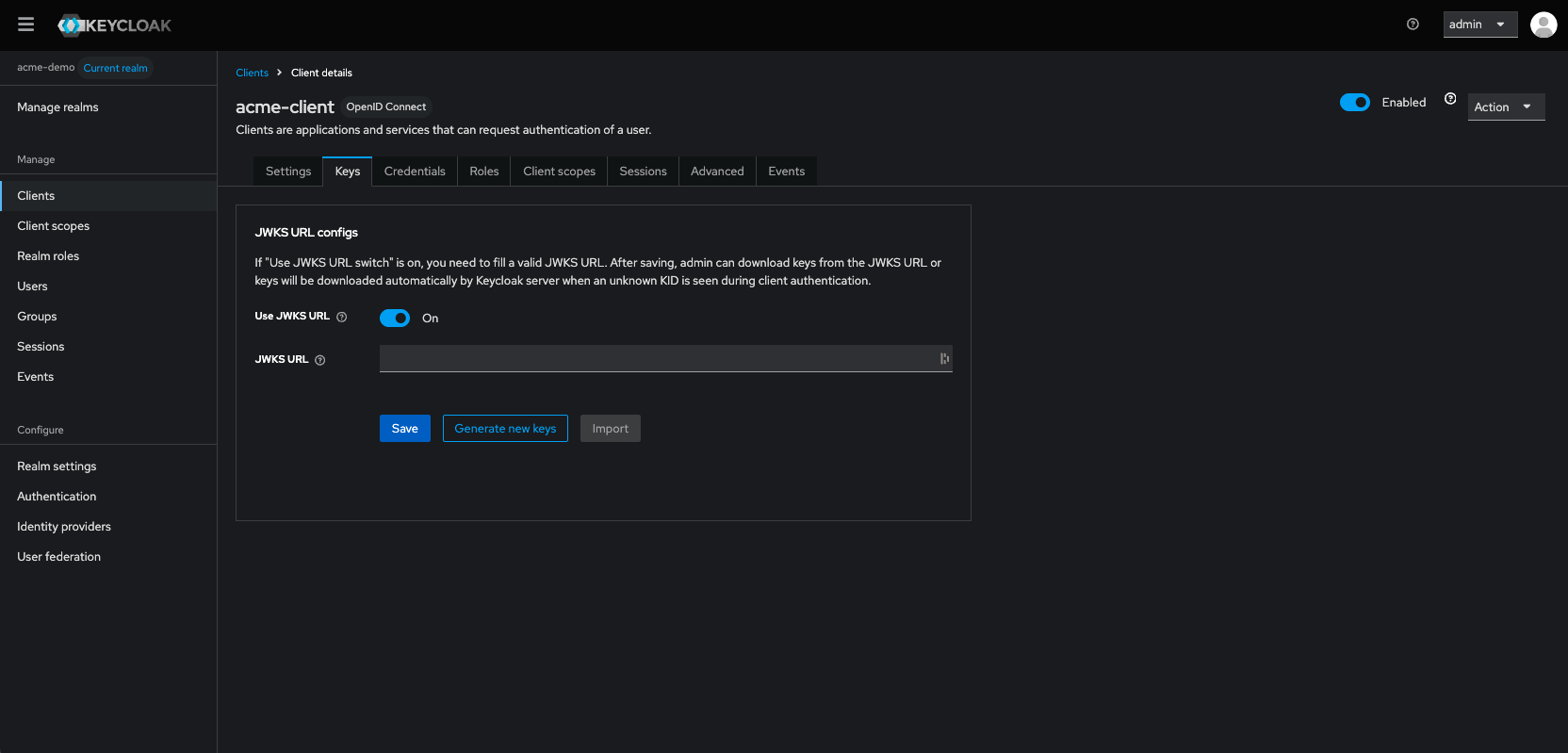This screenshot has height=753, width=1568.
Task: Toggle the client Enabled switch
Action: (x=1355, y=102)
